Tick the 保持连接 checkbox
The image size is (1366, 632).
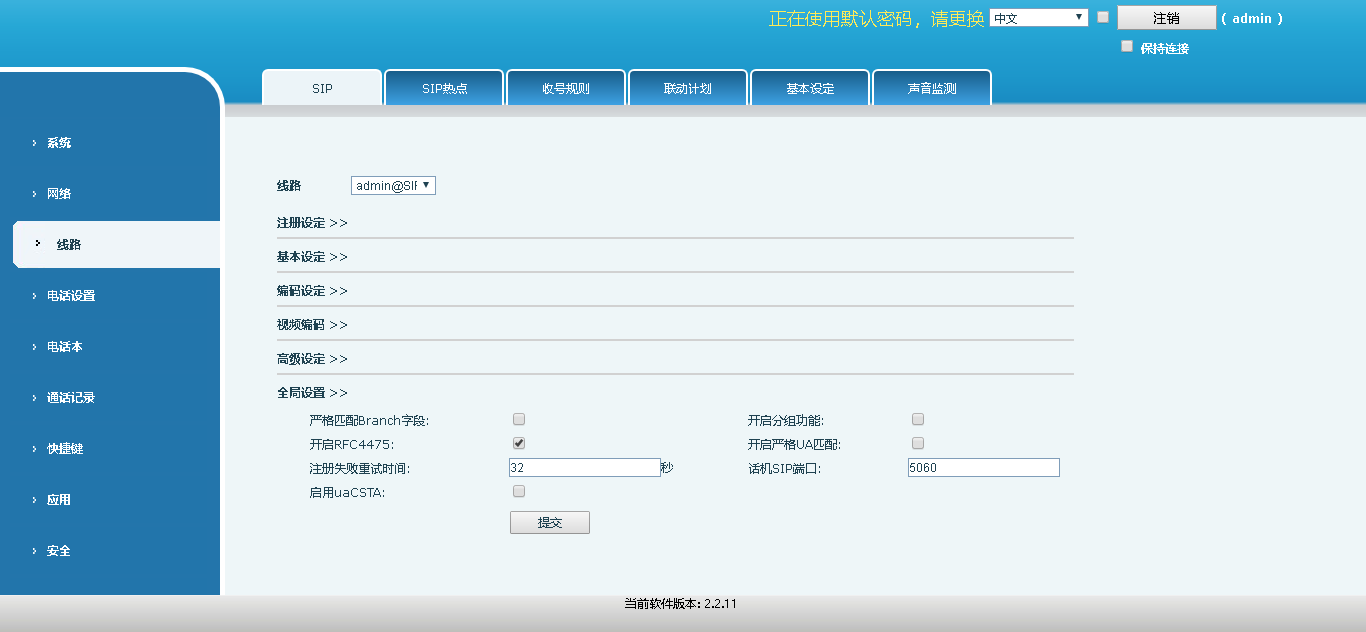[x=1127, y=46]
